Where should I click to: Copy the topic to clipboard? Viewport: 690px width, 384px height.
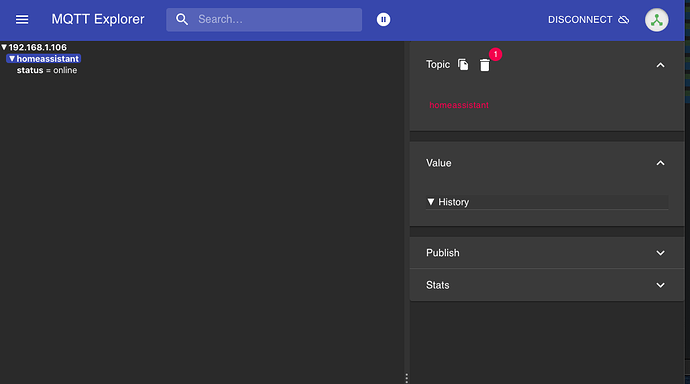(x=463, y=65)
